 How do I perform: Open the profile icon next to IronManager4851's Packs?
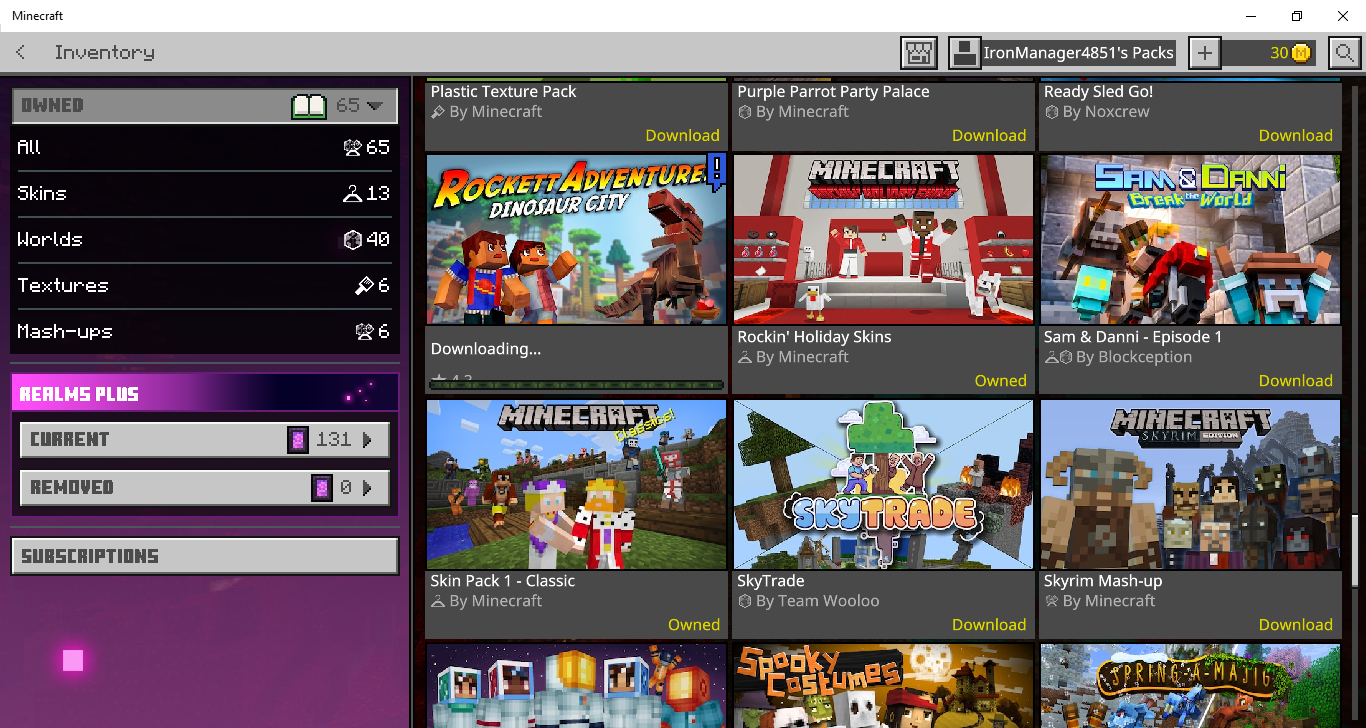click(964, 53)
